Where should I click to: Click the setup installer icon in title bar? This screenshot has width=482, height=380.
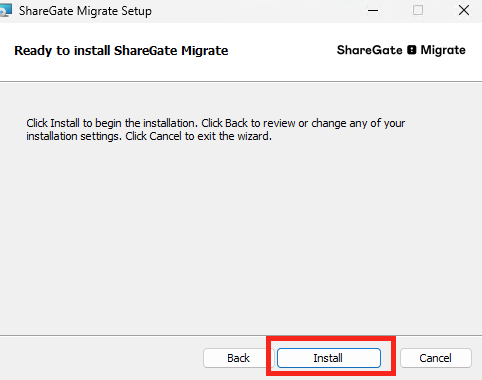click(x=5, y=10)
